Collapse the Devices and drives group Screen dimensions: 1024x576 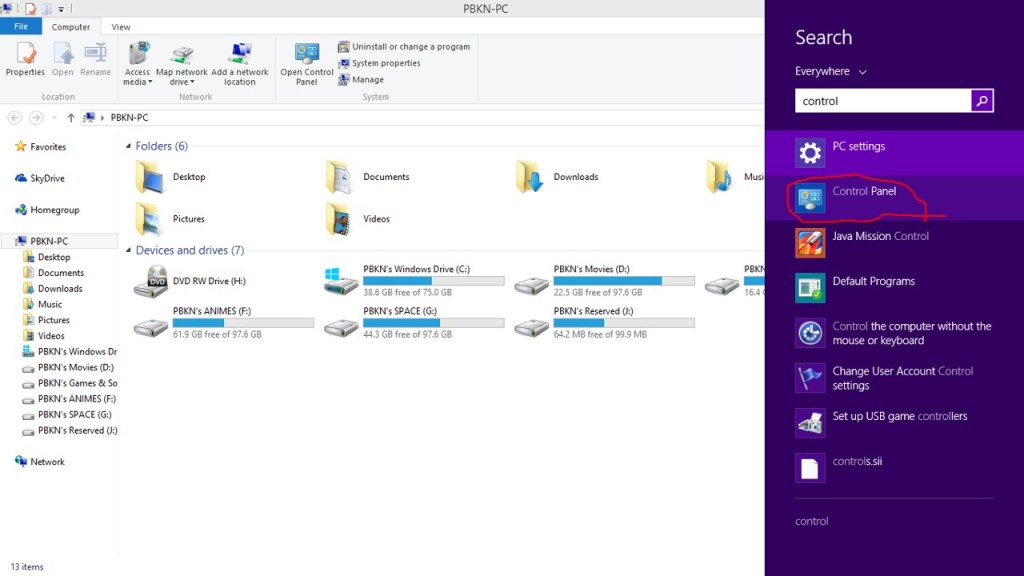[129, 251]
